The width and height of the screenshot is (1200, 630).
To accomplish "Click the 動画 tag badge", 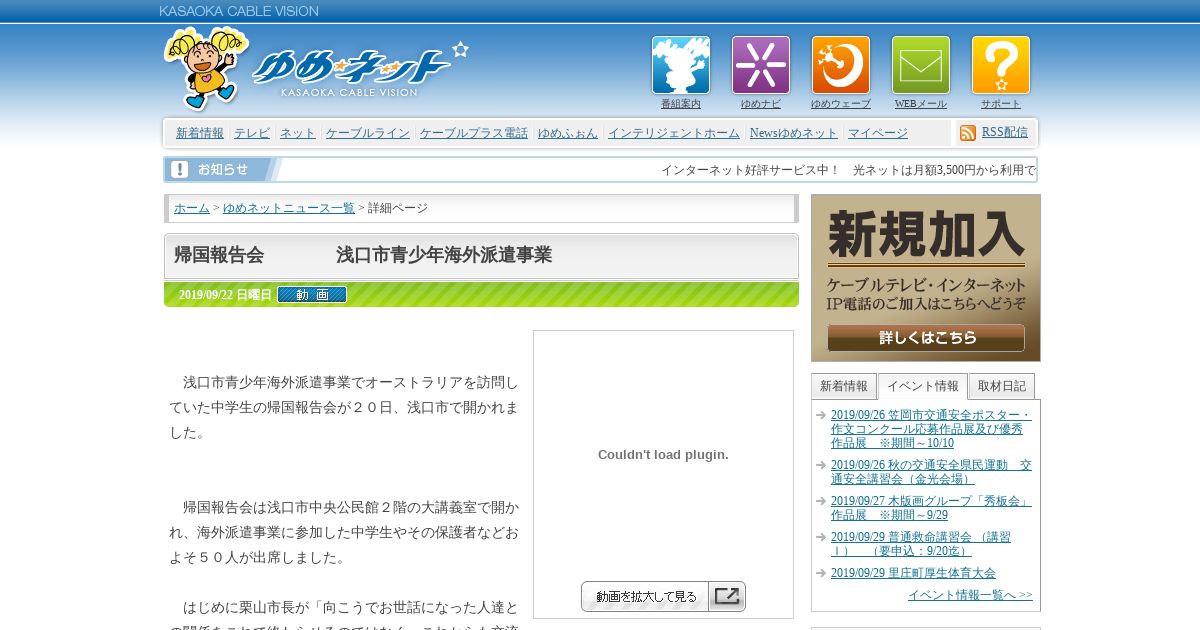I will click(312, 295).
